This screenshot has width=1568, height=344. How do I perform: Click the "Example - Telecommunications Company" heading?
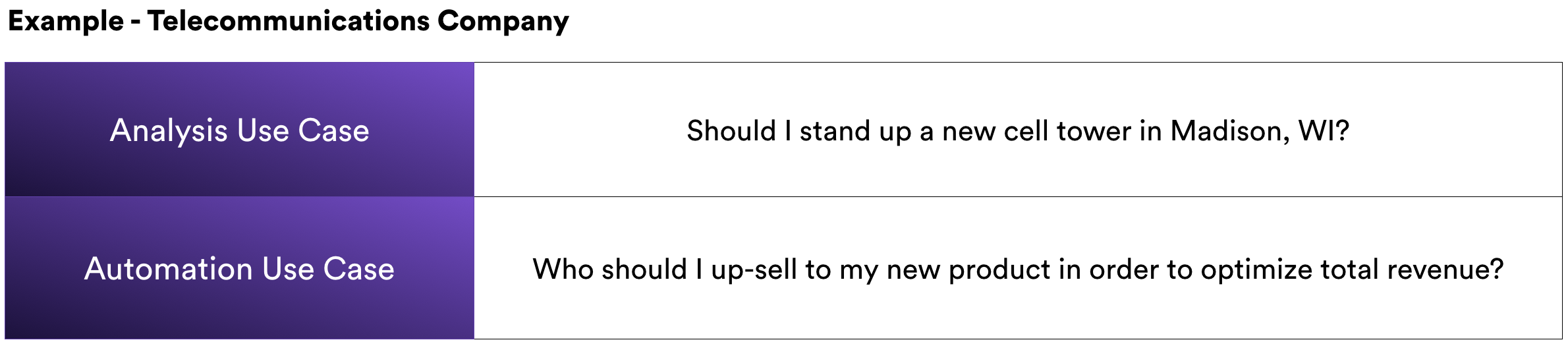pyautogui.click(x=288, y=22)
